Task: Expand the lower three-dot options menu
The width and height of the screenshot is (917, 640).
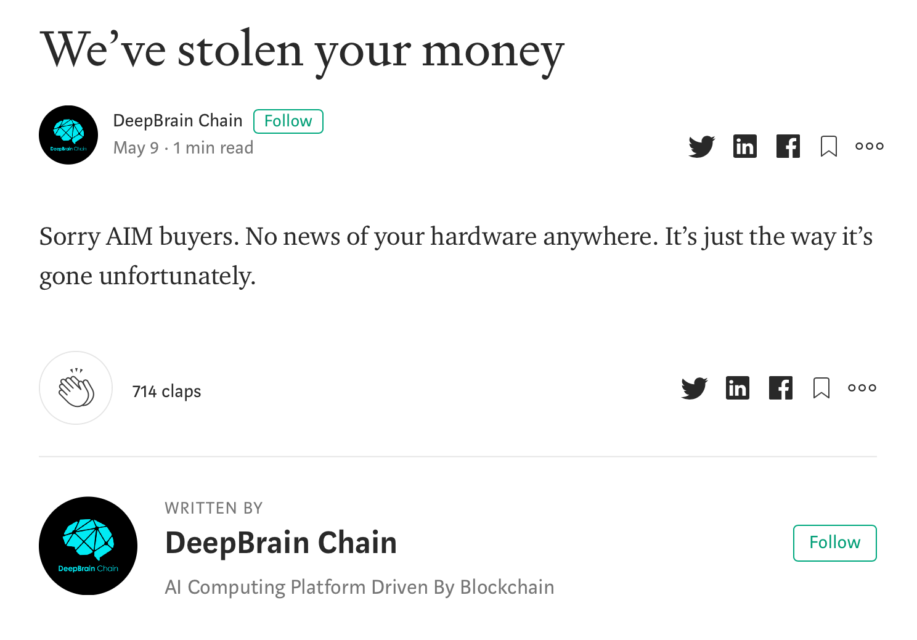Action: coord(862,388)
